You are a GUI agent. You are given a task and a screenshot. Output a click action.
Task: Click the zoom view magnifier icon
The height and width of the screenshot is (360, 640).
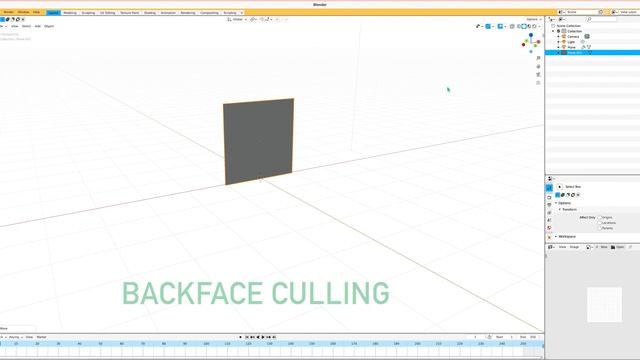538,58
